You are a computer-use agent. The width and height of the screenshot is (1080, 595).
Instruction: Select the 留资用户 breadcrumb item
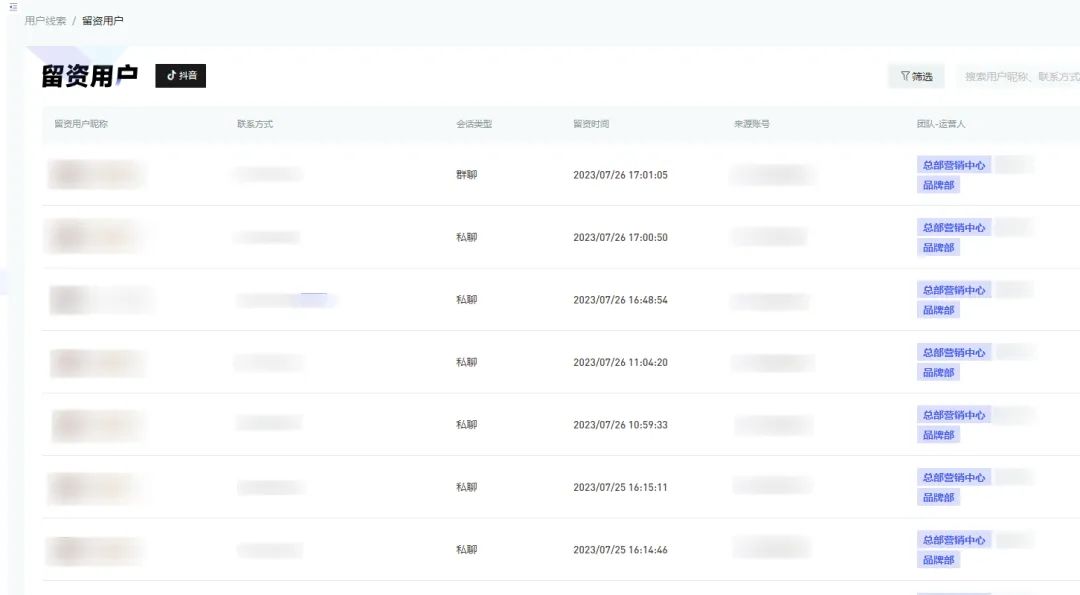103,21
